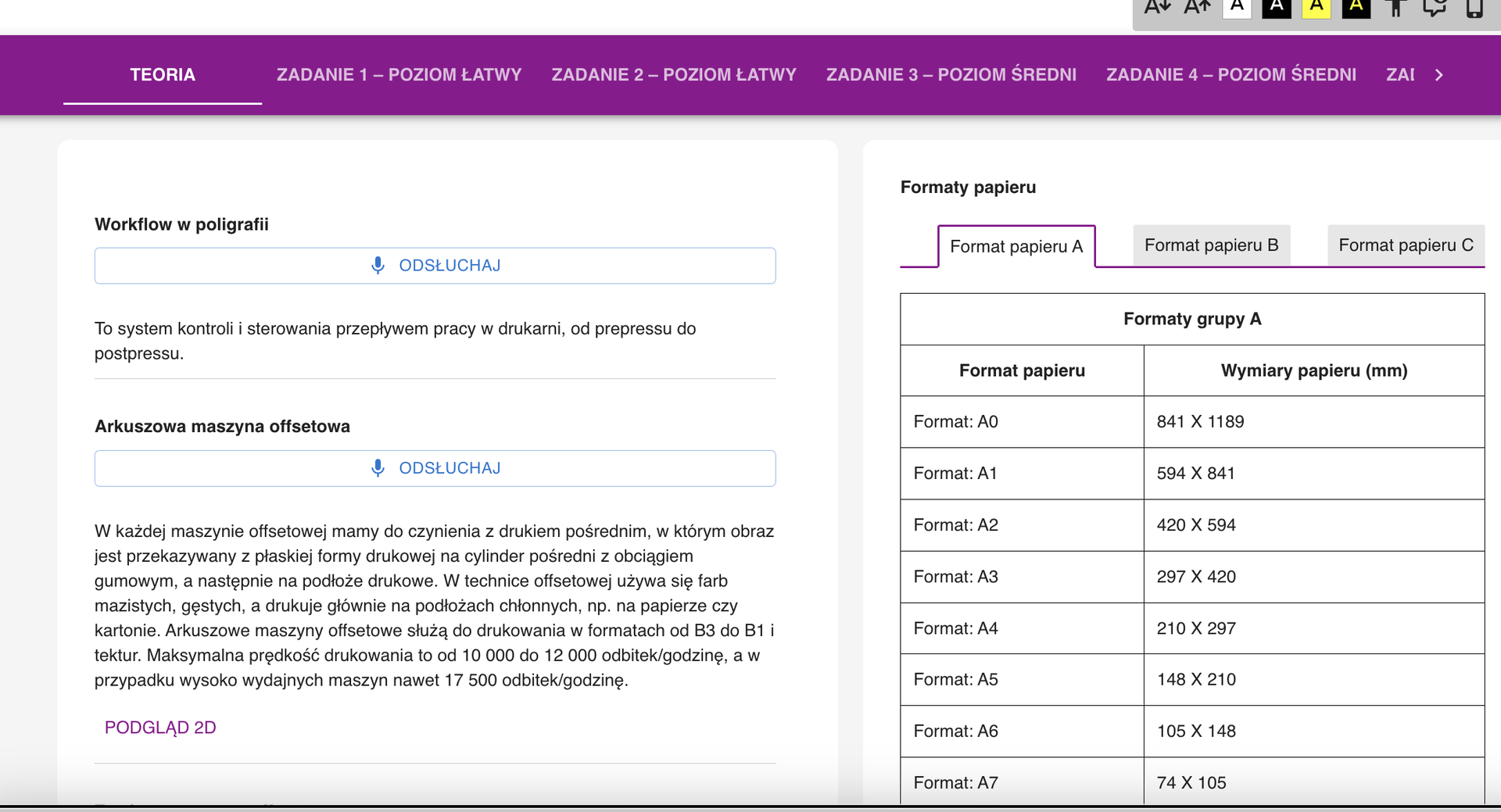Increase font size with the A-up icon
The image size is (1501, 812).
[x=1197, y=8]
